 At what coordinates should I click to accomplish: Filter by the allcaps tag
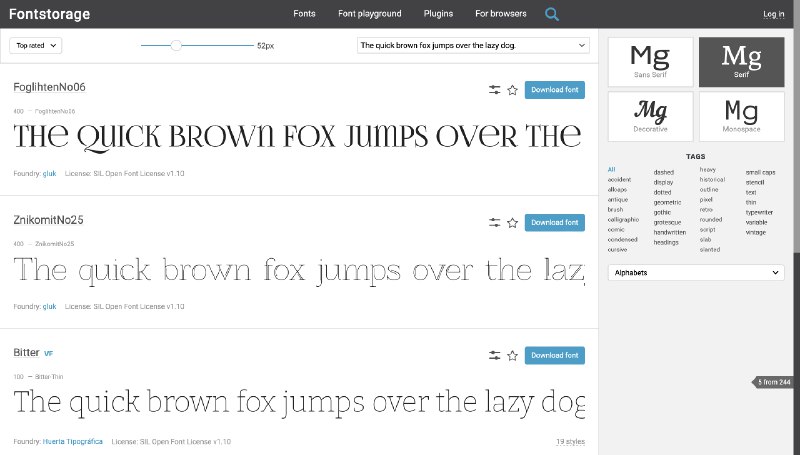(617, 189)
